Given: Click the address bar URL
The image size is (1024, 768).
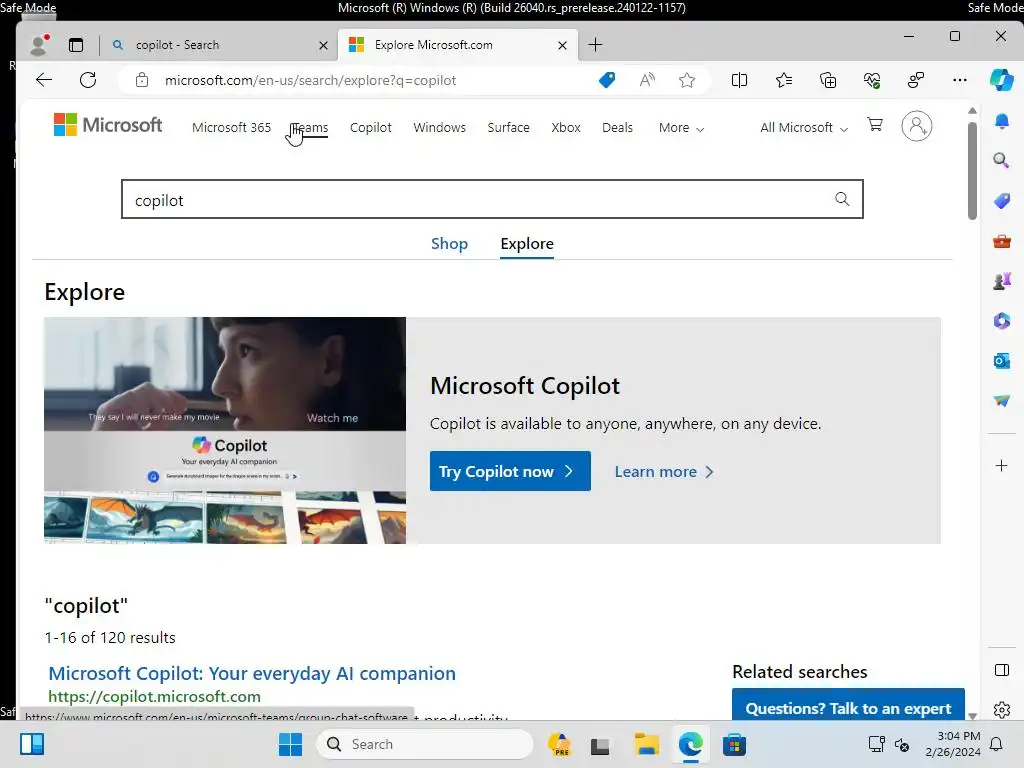Looking at the screenshot, I should click(x=310, y=80).
